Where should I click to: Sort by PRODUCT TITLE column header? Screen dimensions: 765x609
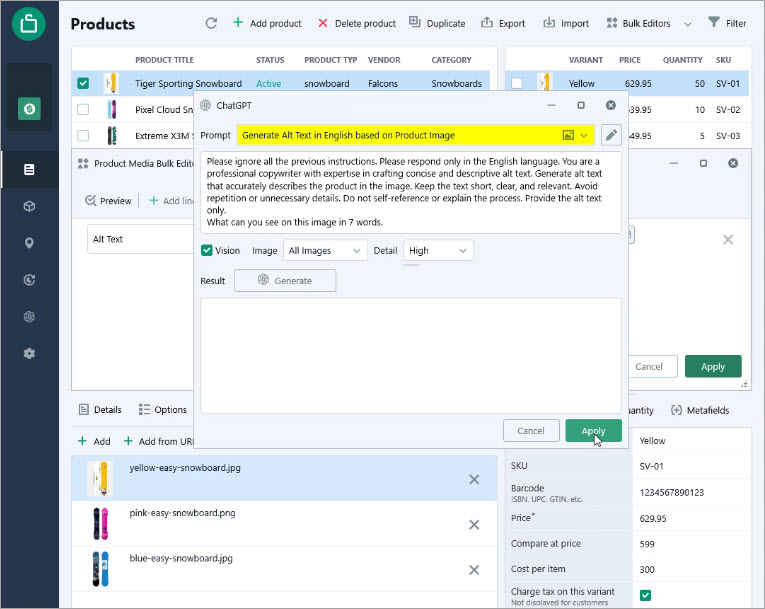pyautogui.click(x=164, y=60)
